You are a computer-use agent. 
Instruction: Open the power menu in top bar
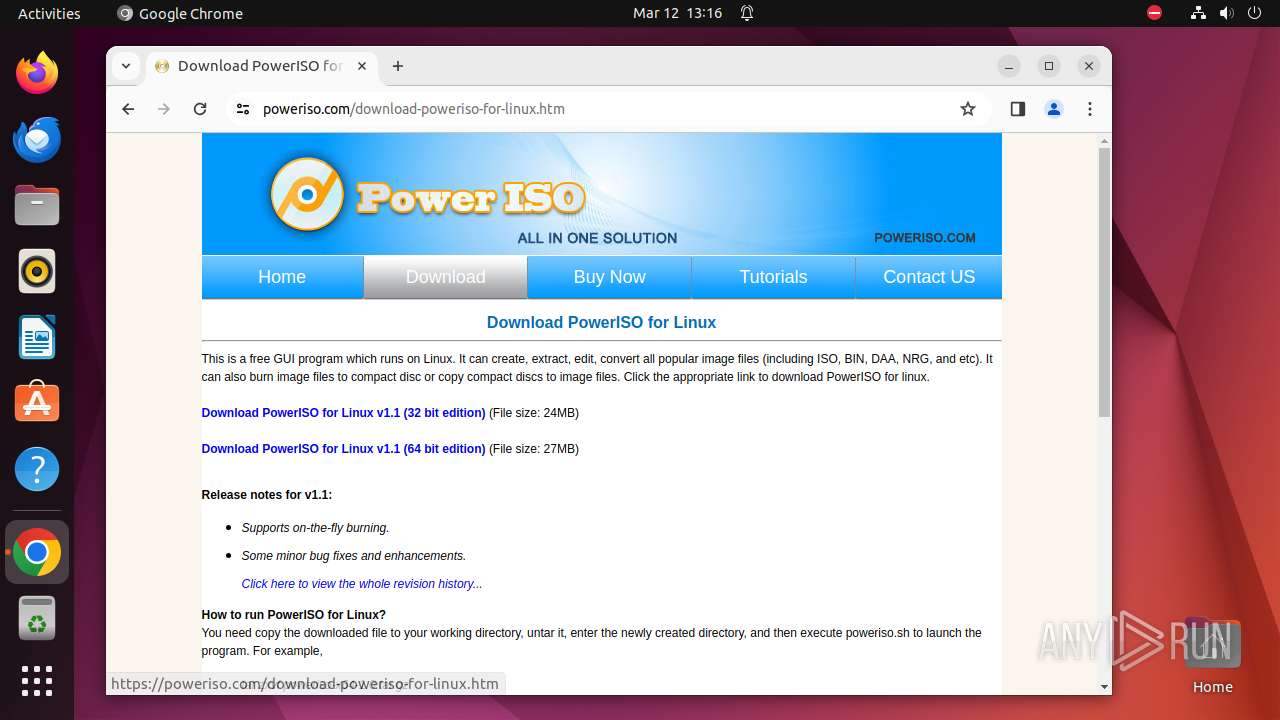click(1254, 13)
